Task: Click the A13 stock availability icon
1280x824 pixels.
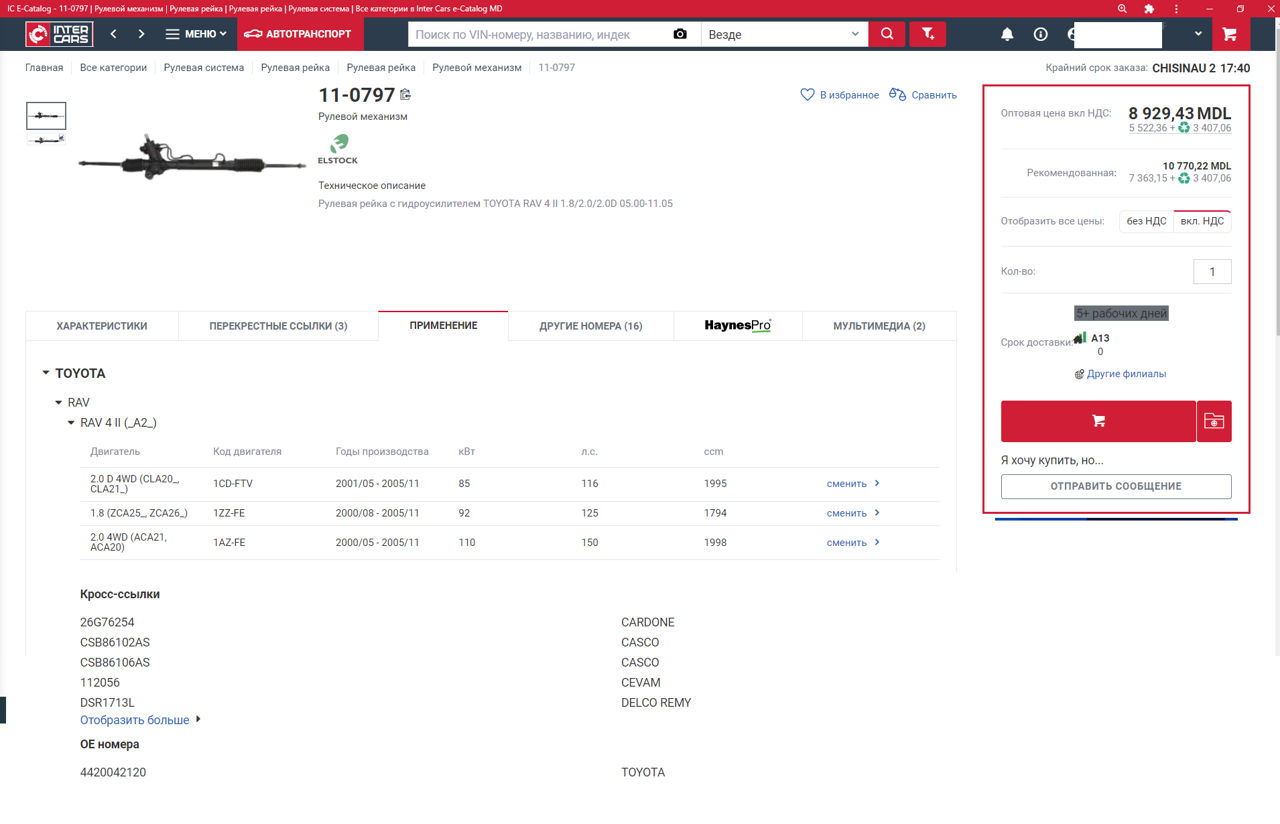Action: 1080,338
